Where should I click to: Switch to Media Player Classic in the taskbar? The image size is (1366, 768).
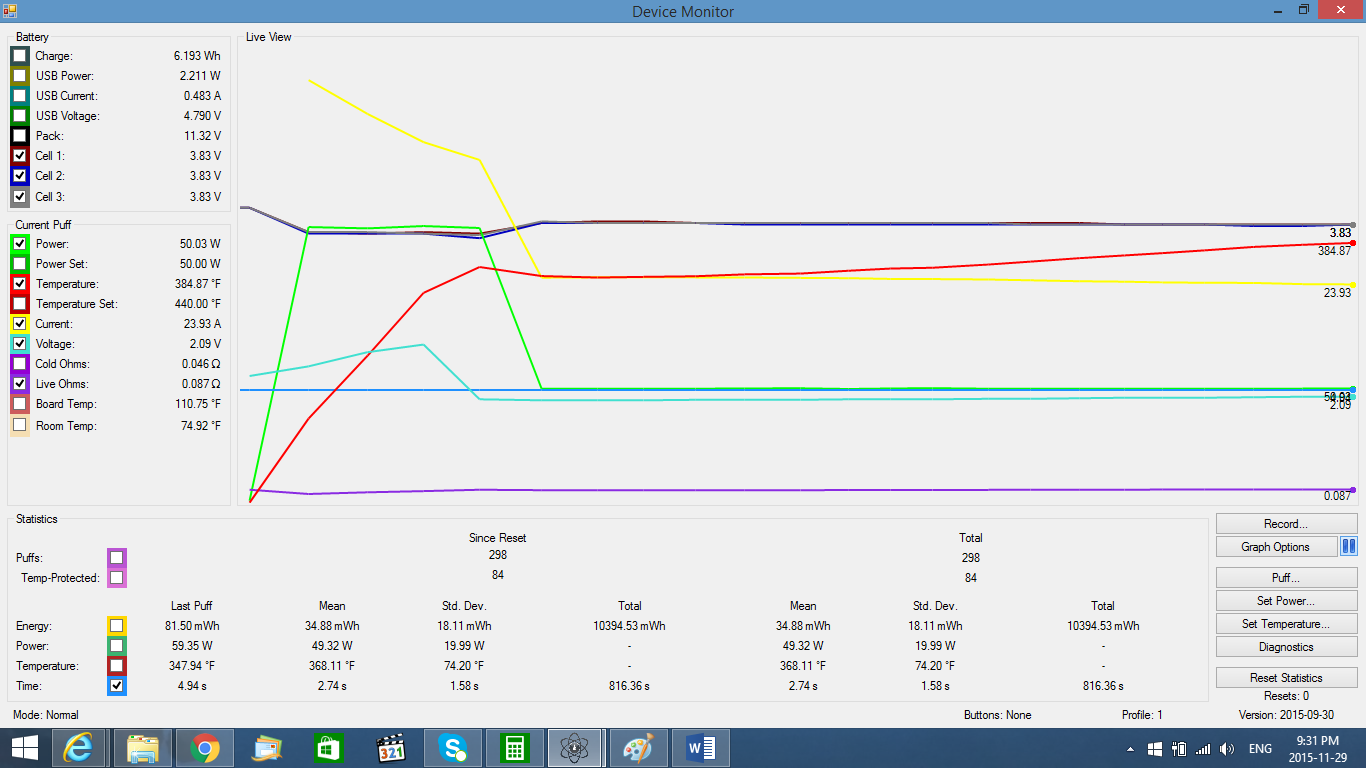tap(390, 748)
